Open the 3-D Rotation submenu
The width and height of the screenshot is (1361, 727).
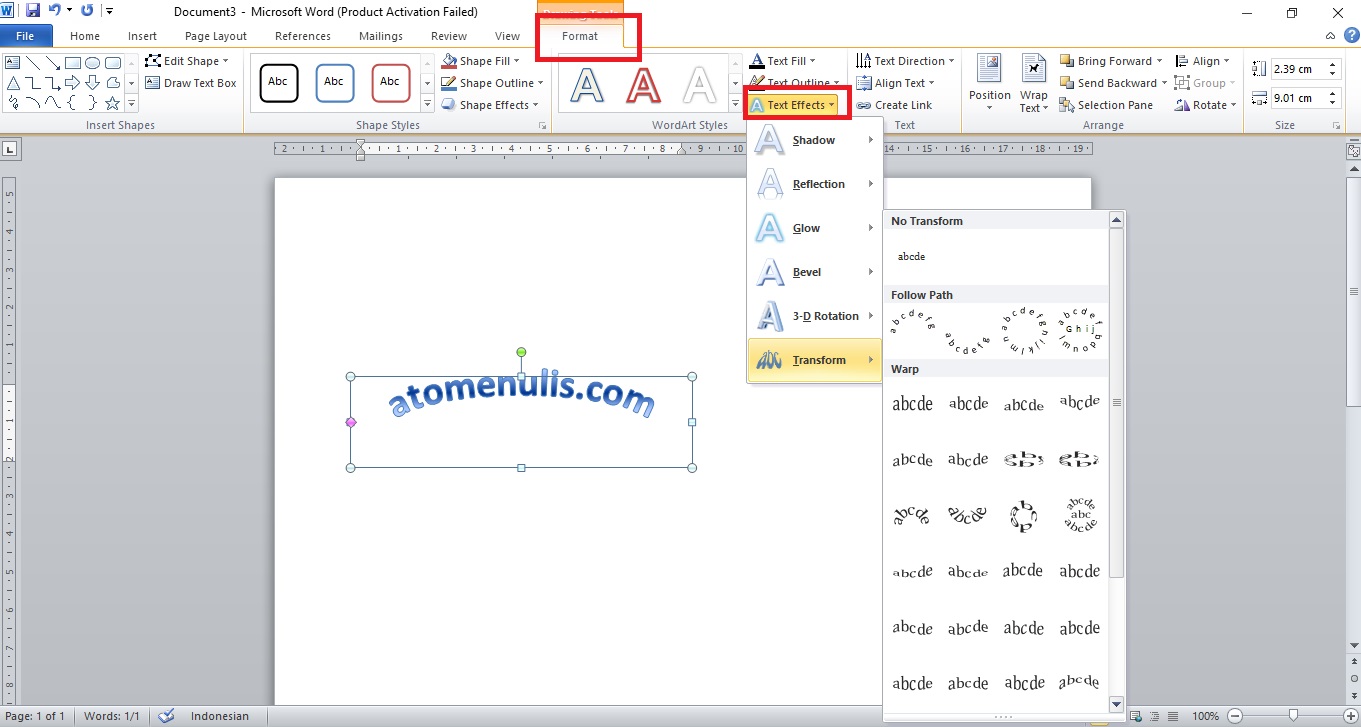pos(815,316)
